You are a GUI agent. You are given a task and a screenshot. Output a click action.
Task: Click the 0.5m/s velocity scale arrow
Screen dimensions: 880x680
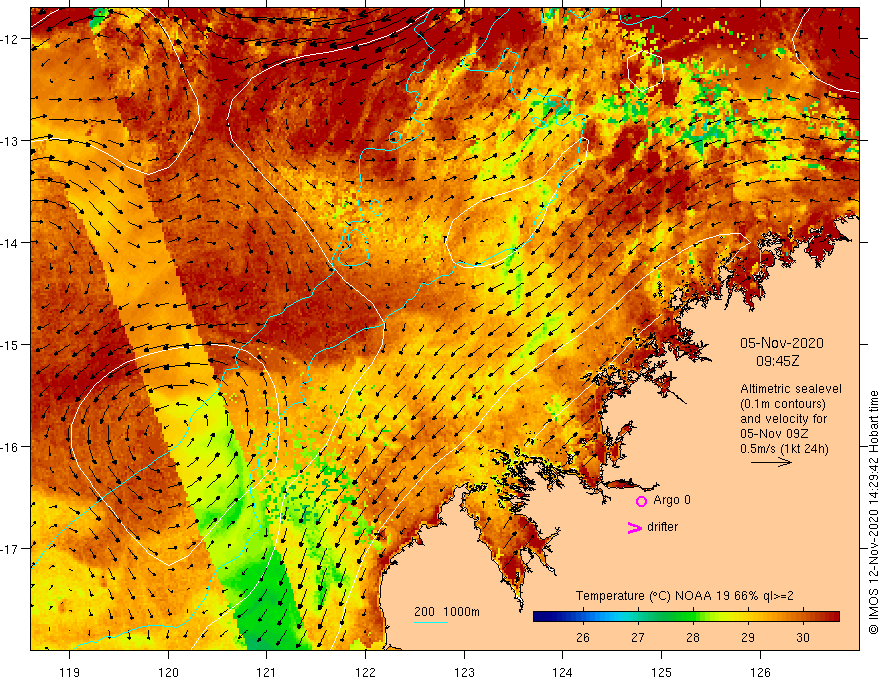(771, 462)
